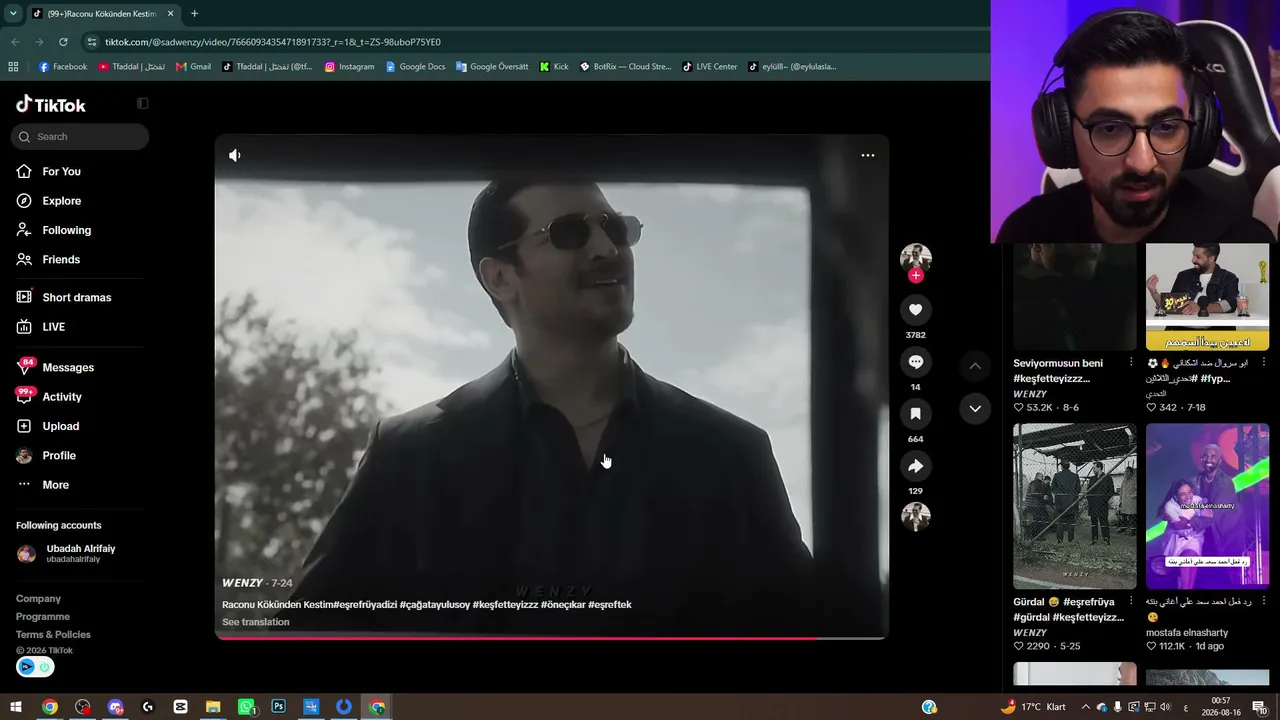Open the pink stage performance video thumbnail
Screen dimensions: 1280x720
point(1207,506)
